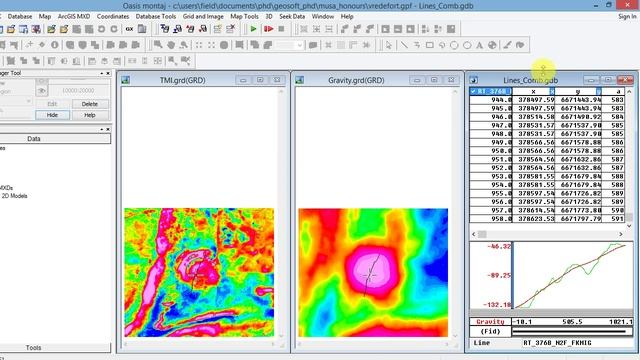Image resolution: width=640 pixels, height=360 pixels.
Task: Click the Gravity.grd map image
Action: (x=373, y=273)
